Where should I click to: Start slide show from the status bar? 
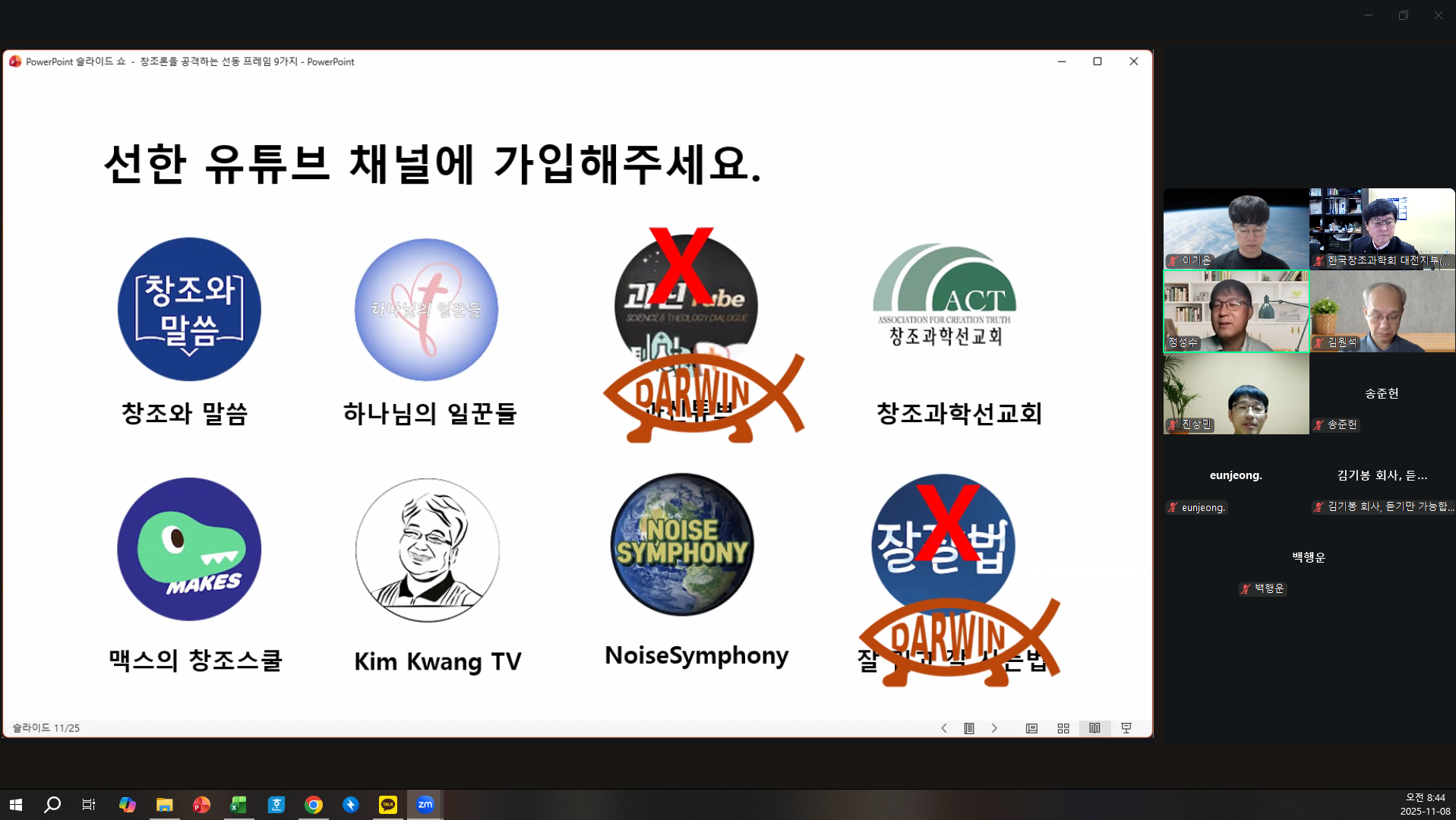(x=1126, y=728)
